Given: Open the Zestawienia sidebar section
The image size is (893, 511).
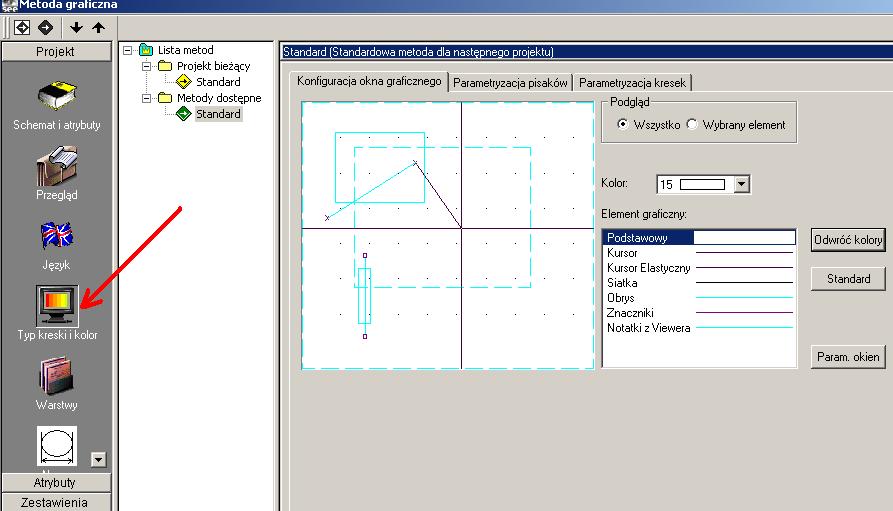Looking at the screenshot, I should click(x=55, y=502).
